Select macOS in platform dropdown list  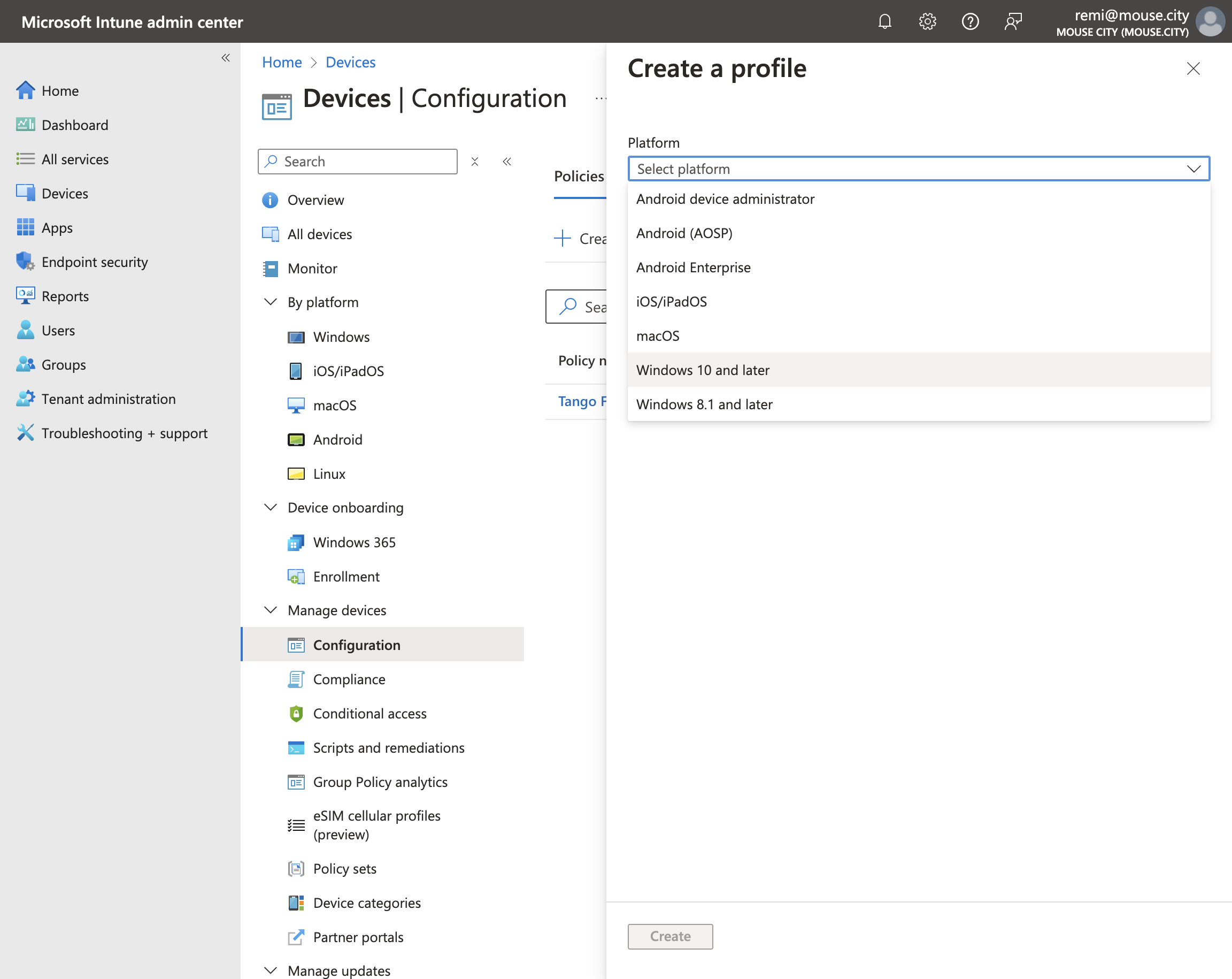pos(919,335)
